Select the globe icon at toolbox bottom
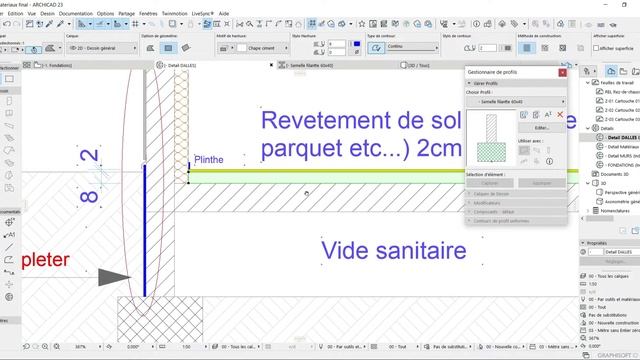Viewport: 640px width, 360px height. click(x=9, y=297)
